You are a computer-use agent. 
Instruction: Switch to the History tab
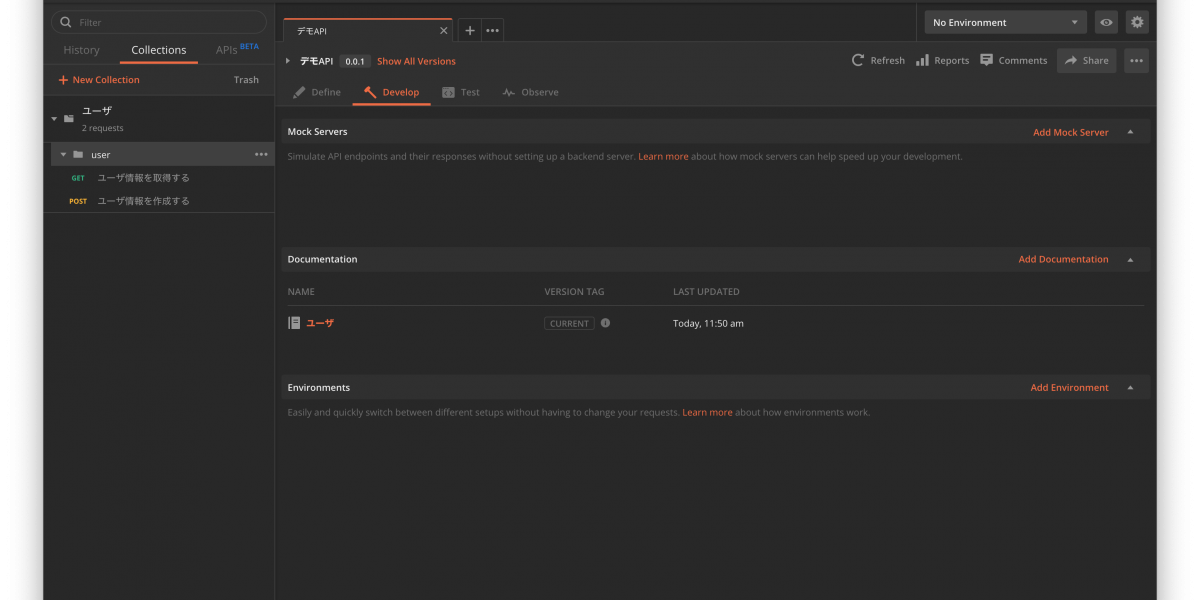coord(81,50)
